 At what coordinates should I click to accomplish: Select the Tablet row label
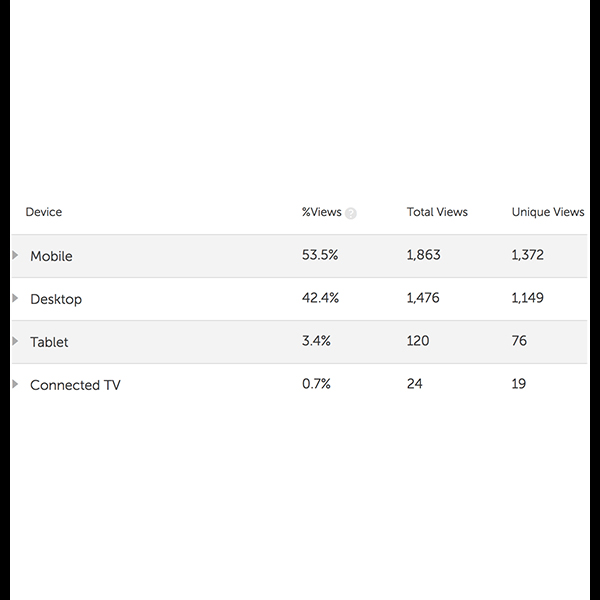49,342
